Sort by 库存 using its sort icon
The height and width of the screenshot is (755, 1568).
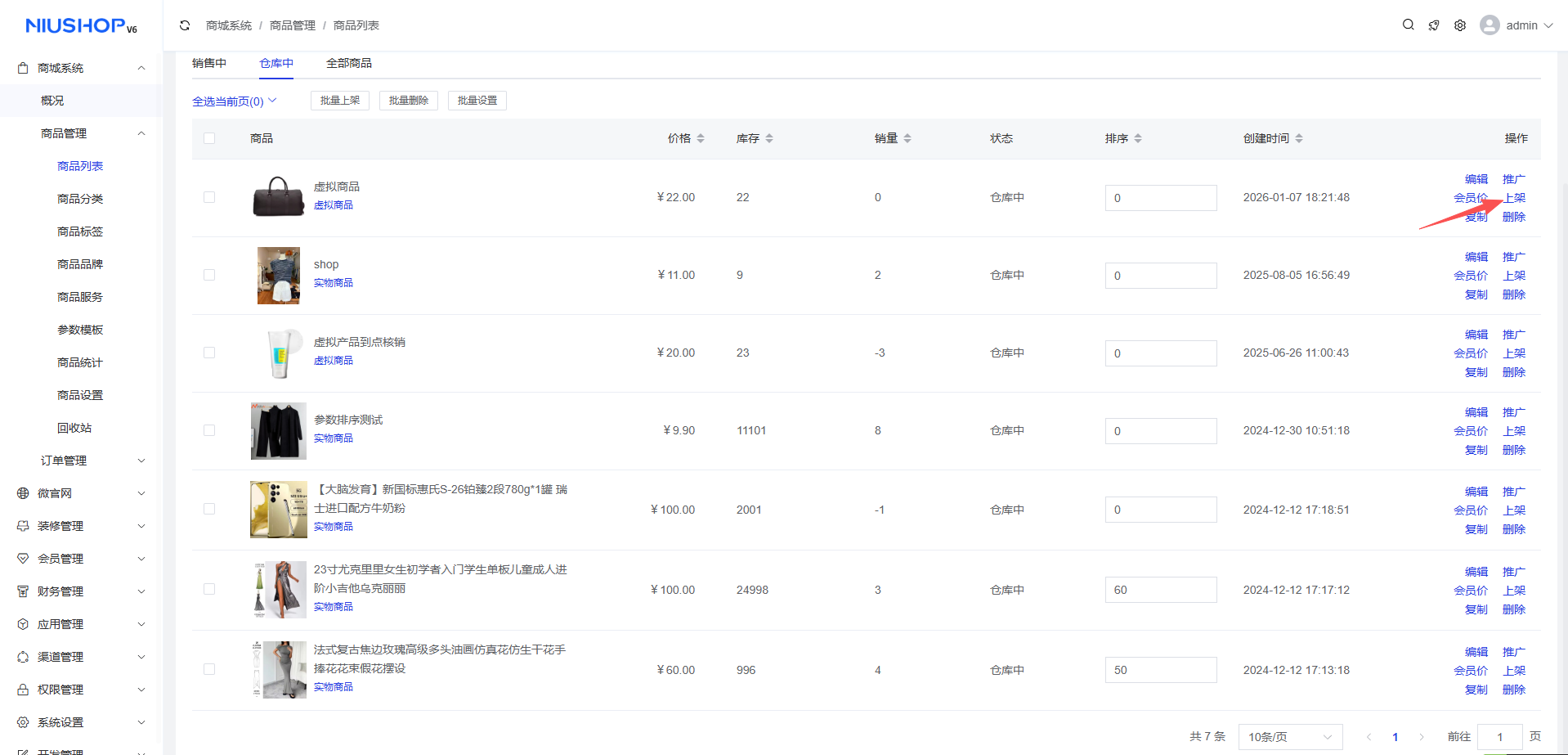[x=769, y=138]
